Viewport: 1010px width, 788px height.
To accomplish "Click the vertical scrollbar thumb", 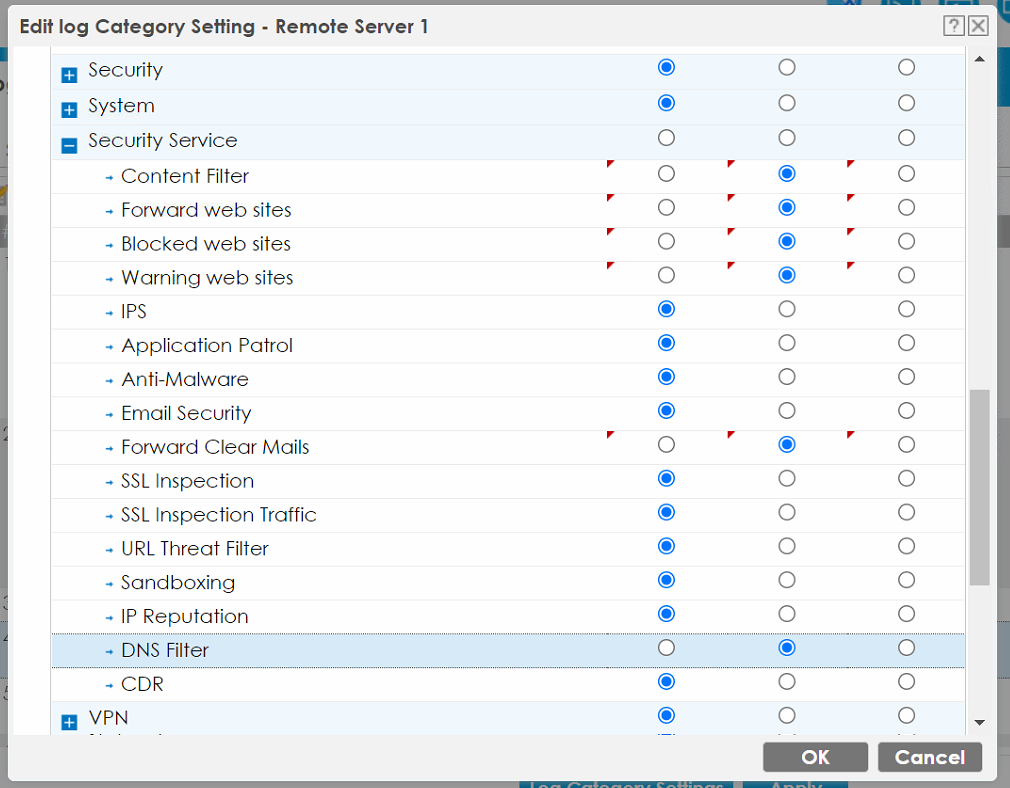I will 979,487.
